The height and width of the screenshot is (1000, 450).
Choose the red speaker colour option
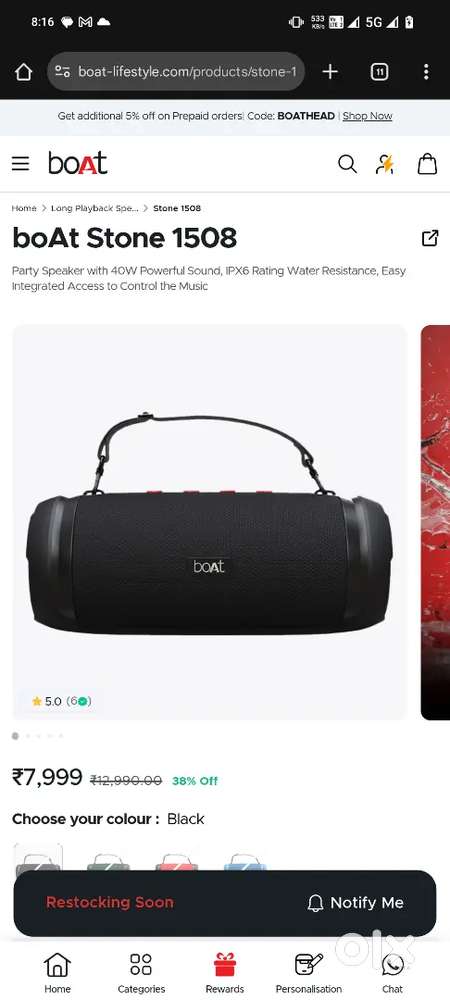point(177,861)
